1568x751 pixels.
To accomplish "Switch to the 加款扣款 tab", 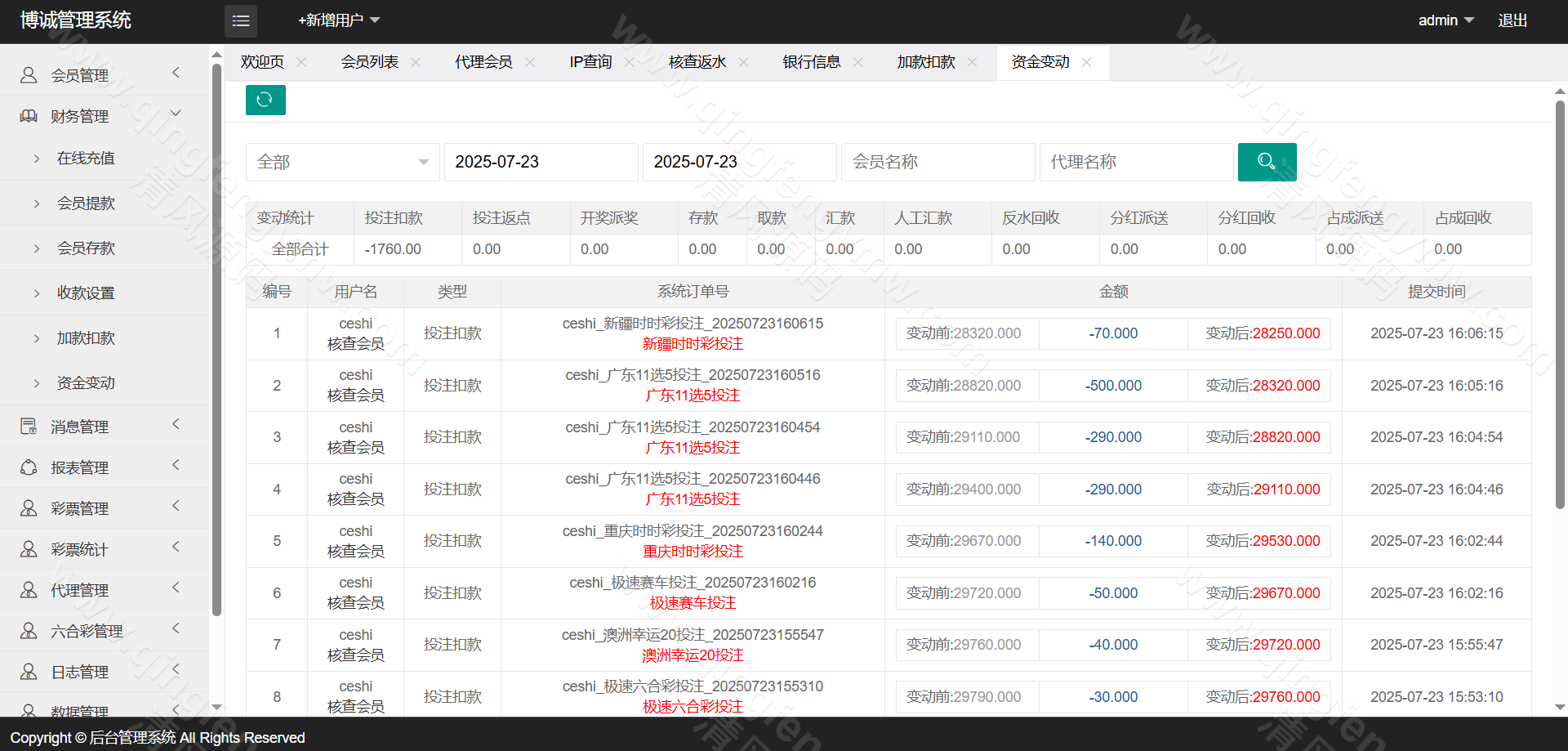I will [x=926, y=62].
